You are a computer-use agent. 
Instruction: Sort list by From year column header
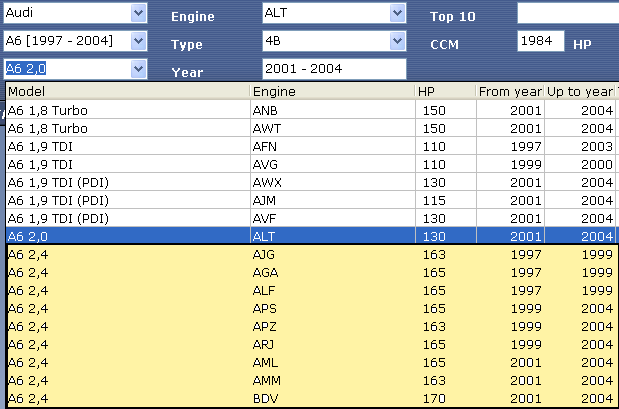pos(510,91)
